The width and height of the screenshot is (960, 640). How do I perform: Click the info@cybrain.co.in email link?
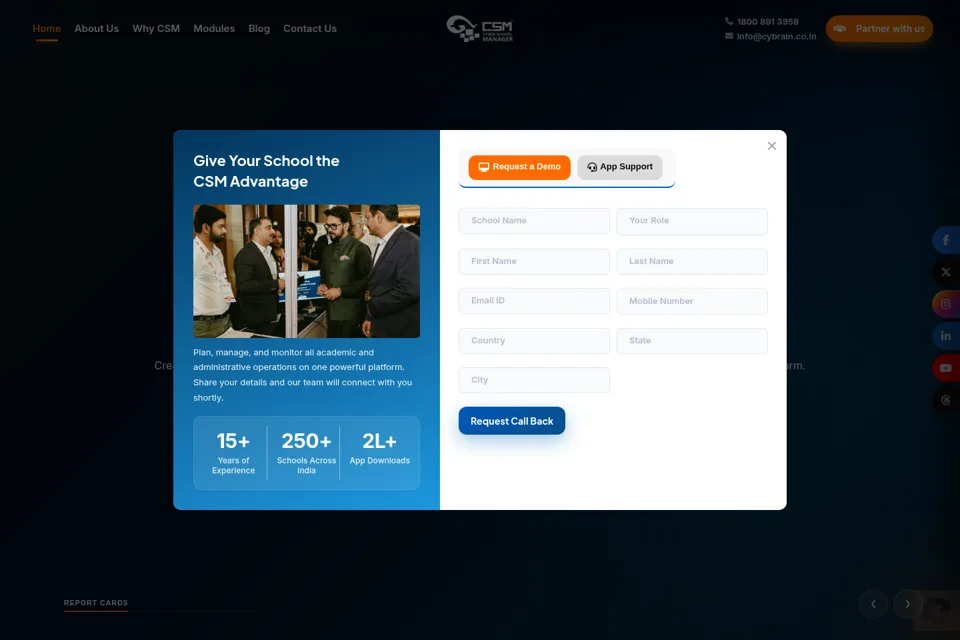coord(776,36)
